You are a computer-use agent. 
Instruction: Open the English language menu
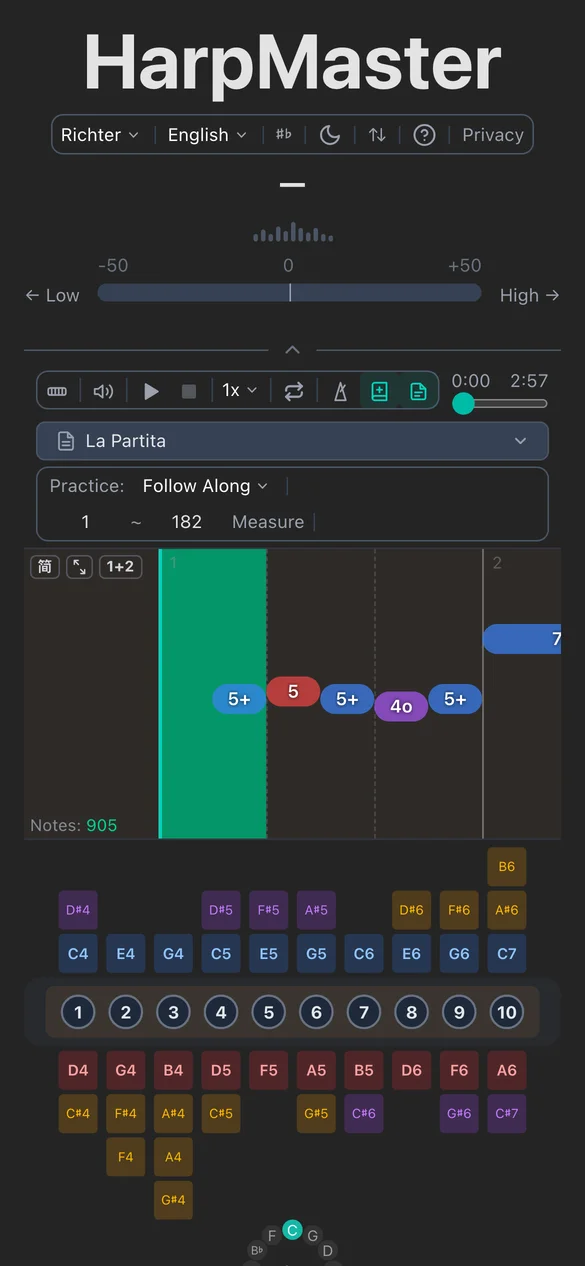pyautogui.click(x=206, y=134)
